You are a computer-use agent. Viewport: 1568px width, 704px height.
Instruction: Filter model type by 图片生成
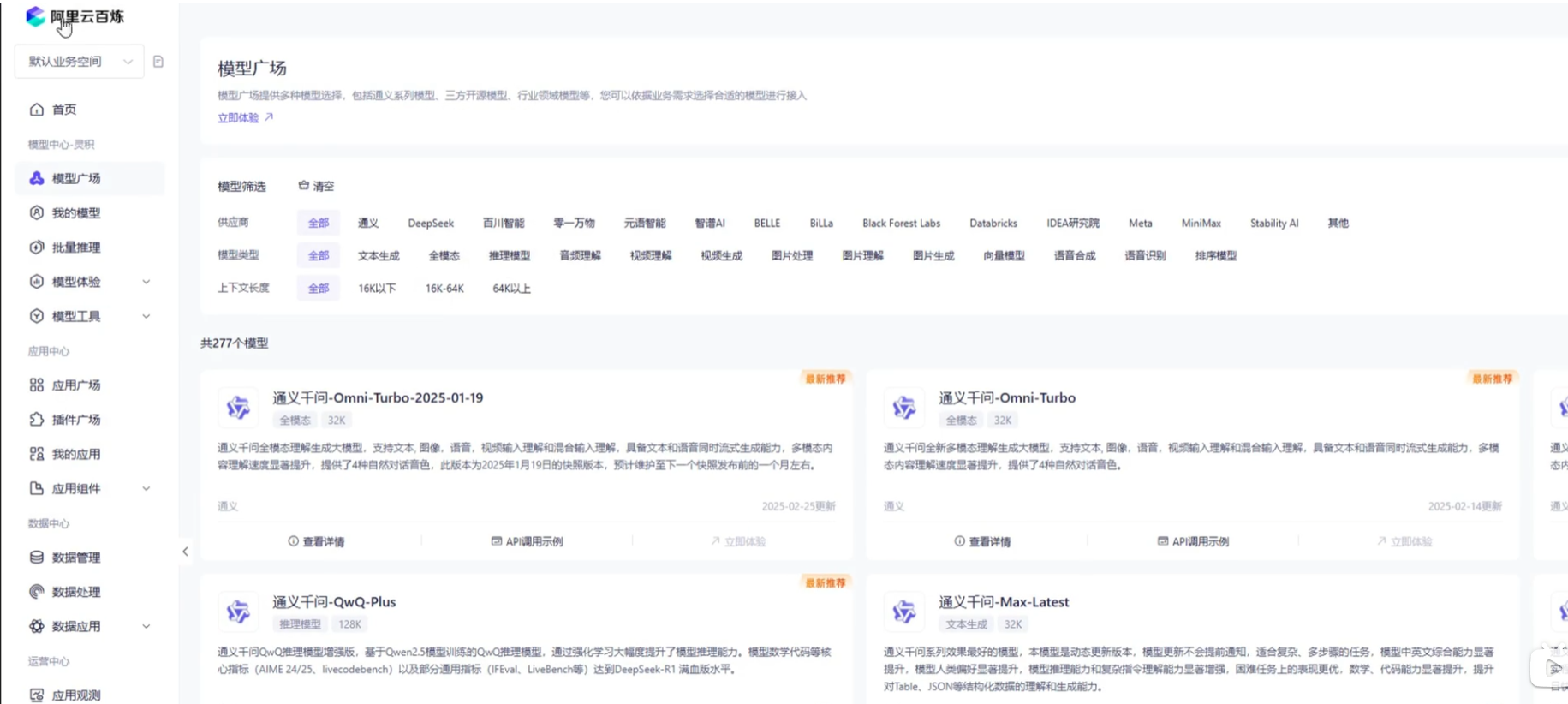tap(933, 255)
